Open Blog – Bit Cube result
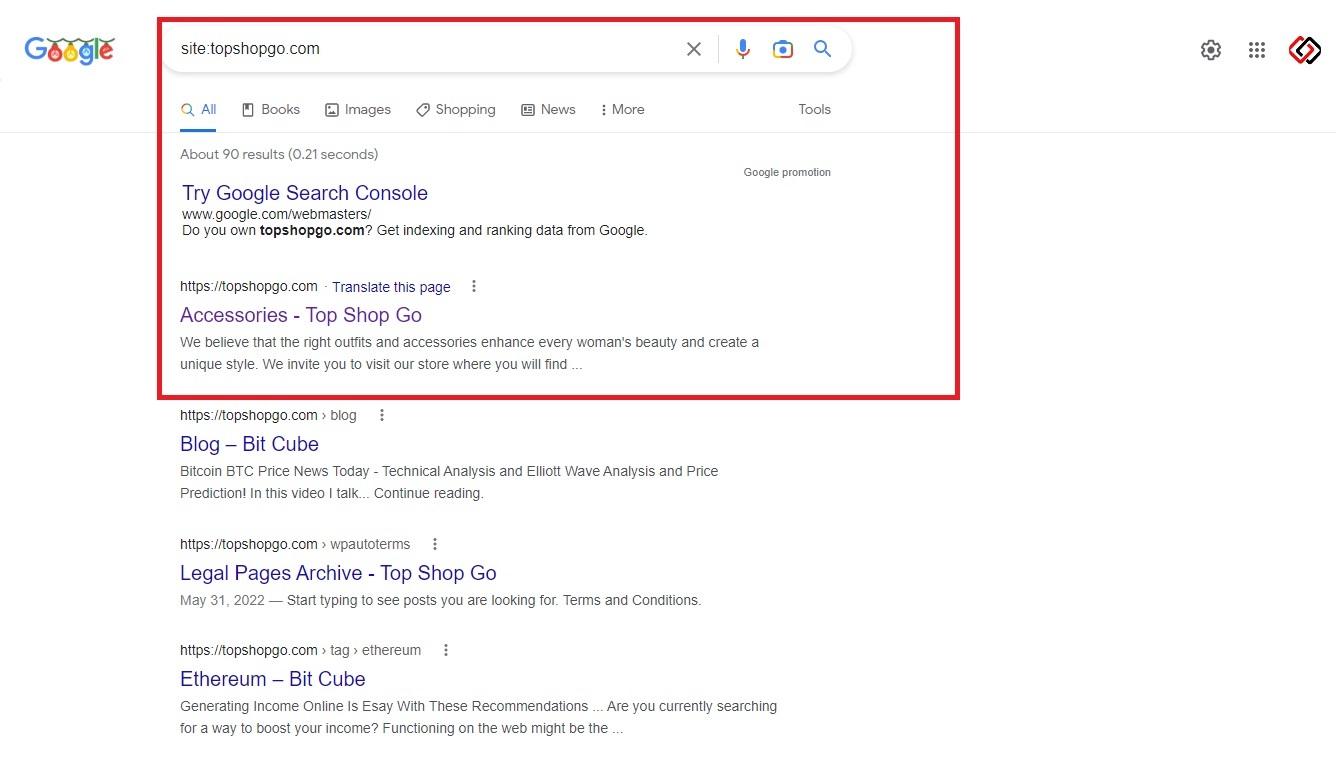Image resolution: width=1336 pixels, height=768 pixels. (249, 444)
